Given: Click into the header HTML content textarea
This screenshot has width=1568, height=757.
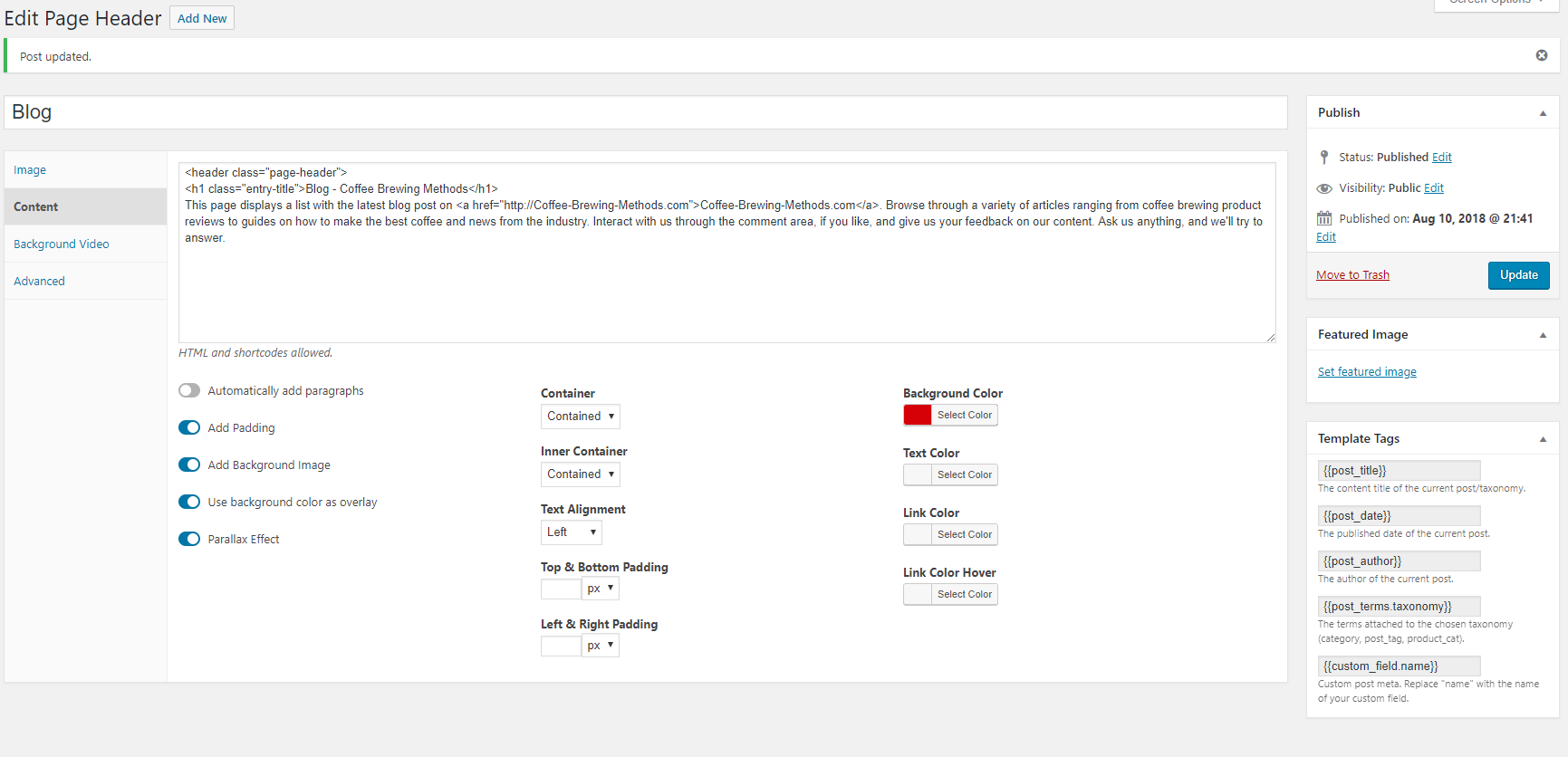Looking at the screenshot, I should [x=727, y=253].
